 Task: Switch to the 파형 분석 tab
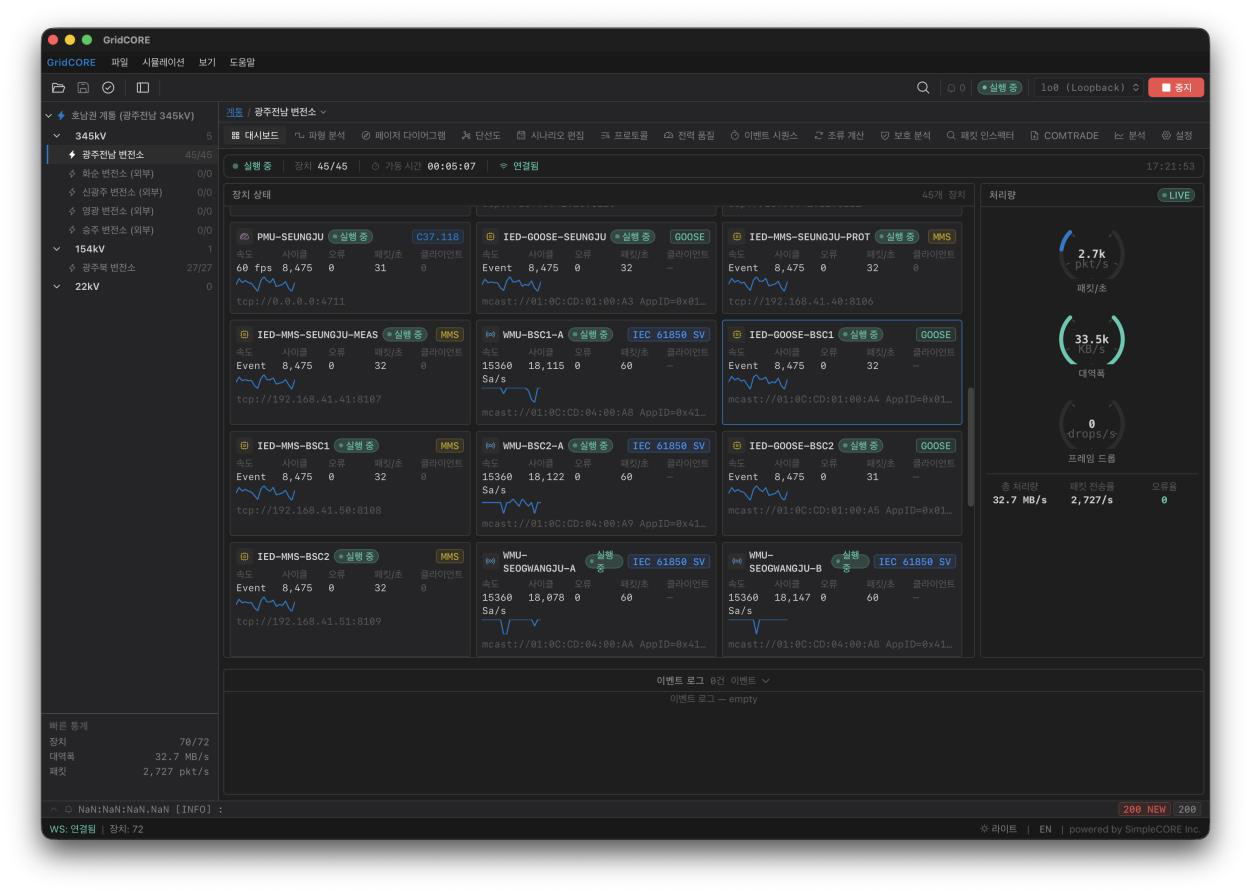pyautogui.click(x=319, y=135)
